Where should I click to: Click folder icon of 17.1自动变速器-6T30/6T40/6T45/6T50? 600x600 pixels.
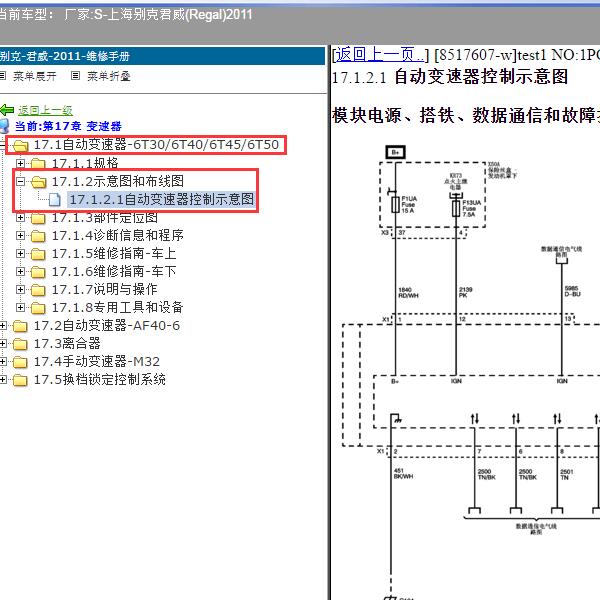tap(21, 145)
